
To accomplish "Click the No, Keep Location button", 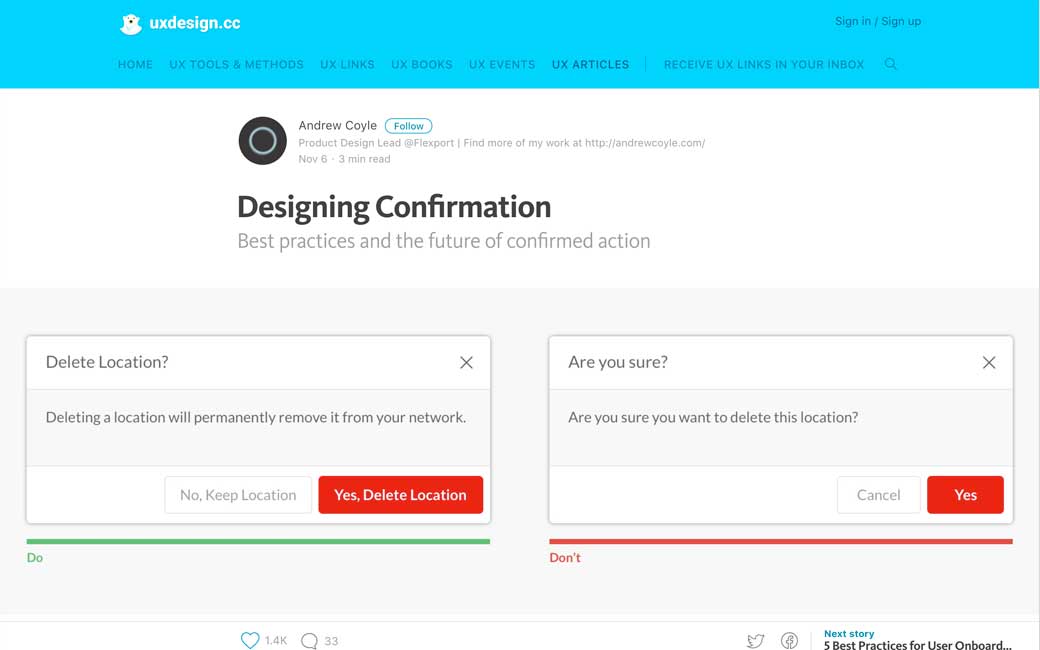I will coord(238,495).
